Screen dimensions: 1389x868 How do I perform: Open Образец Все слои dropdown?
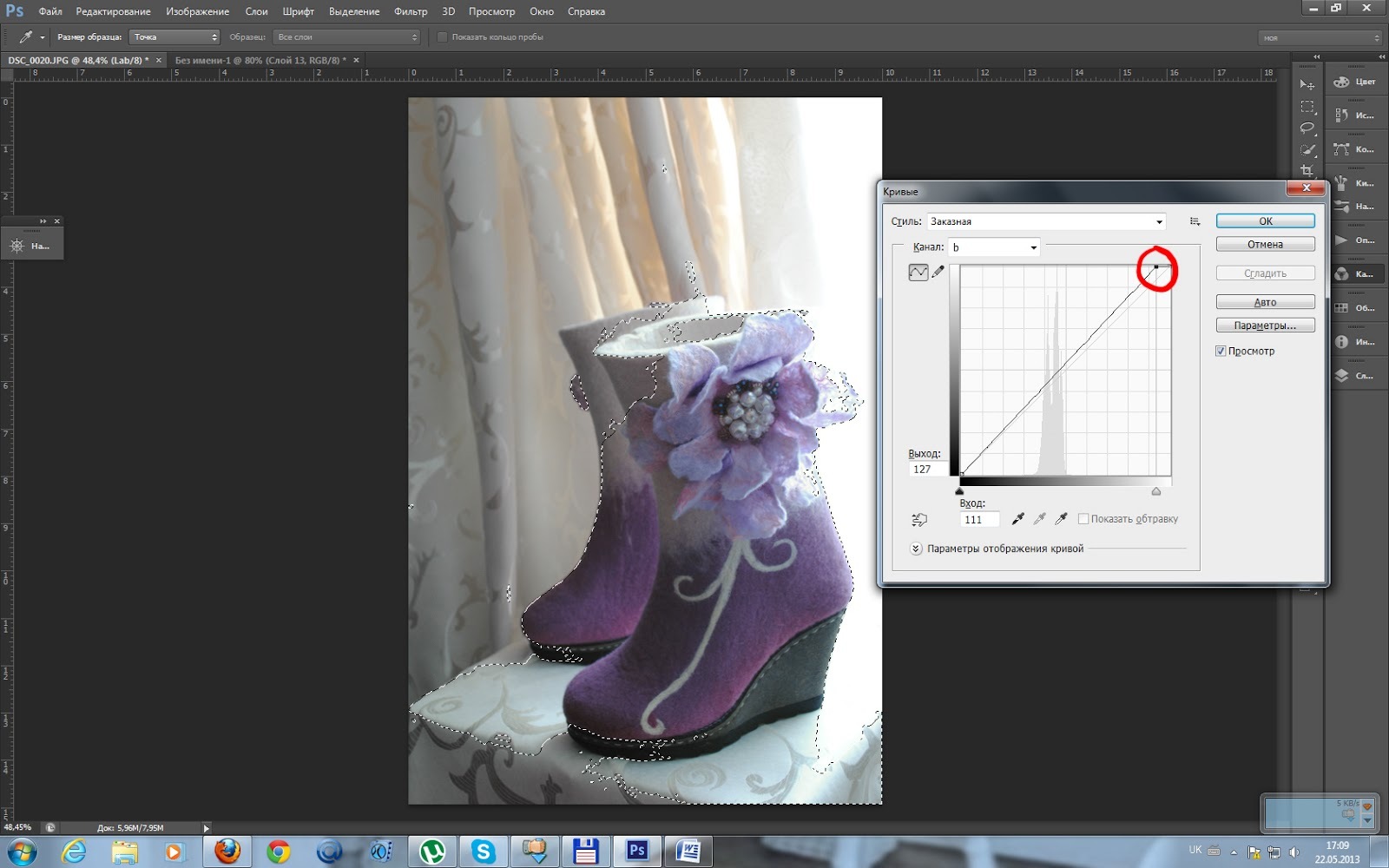(346, 36)
